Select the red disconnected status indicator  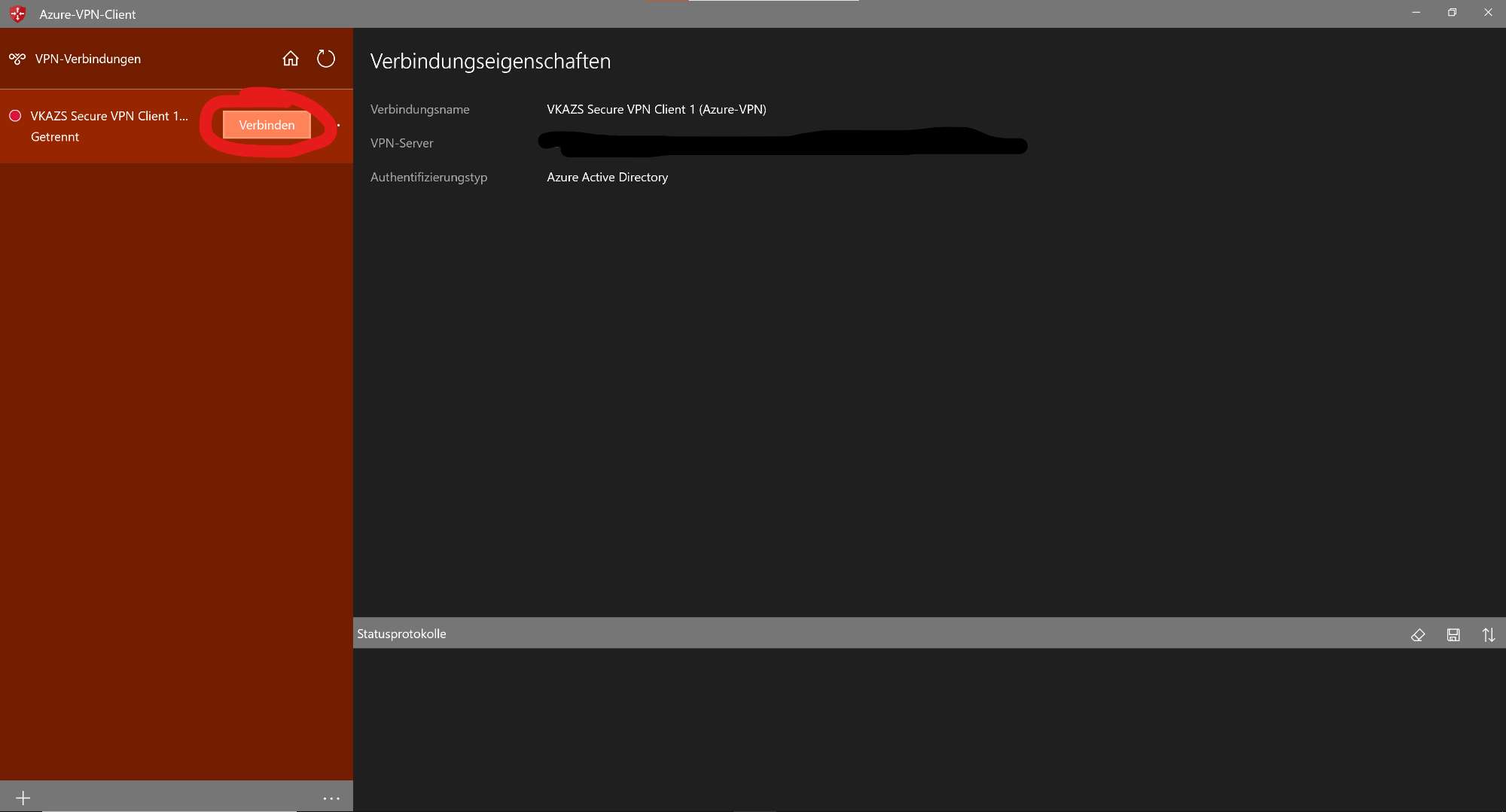[15, 116]
